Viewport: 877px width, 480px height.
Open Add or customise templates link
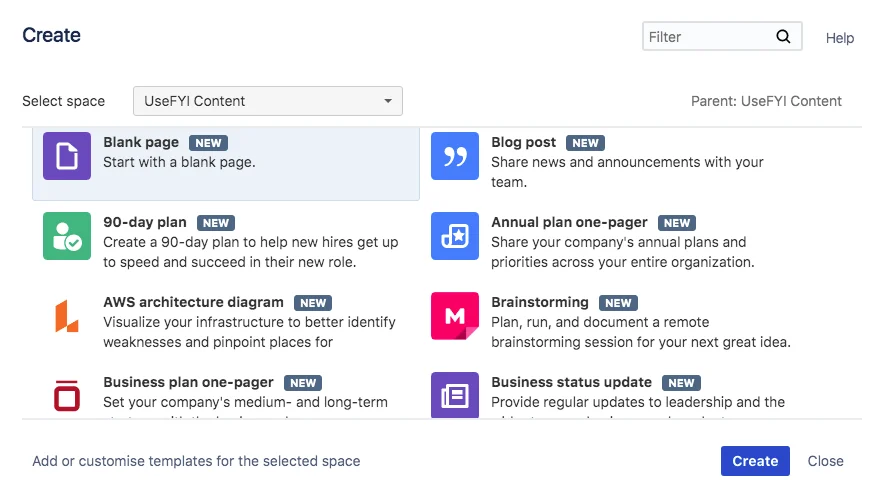coord(196,461)
